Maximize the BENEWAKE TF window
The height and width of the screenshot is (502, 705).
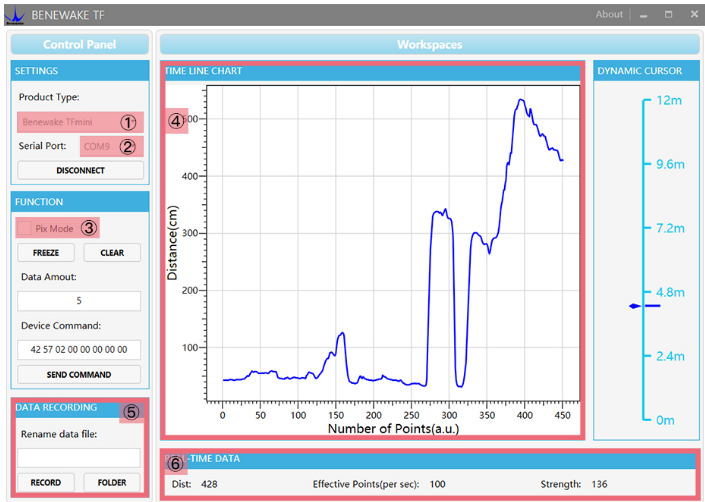point(669,15)
